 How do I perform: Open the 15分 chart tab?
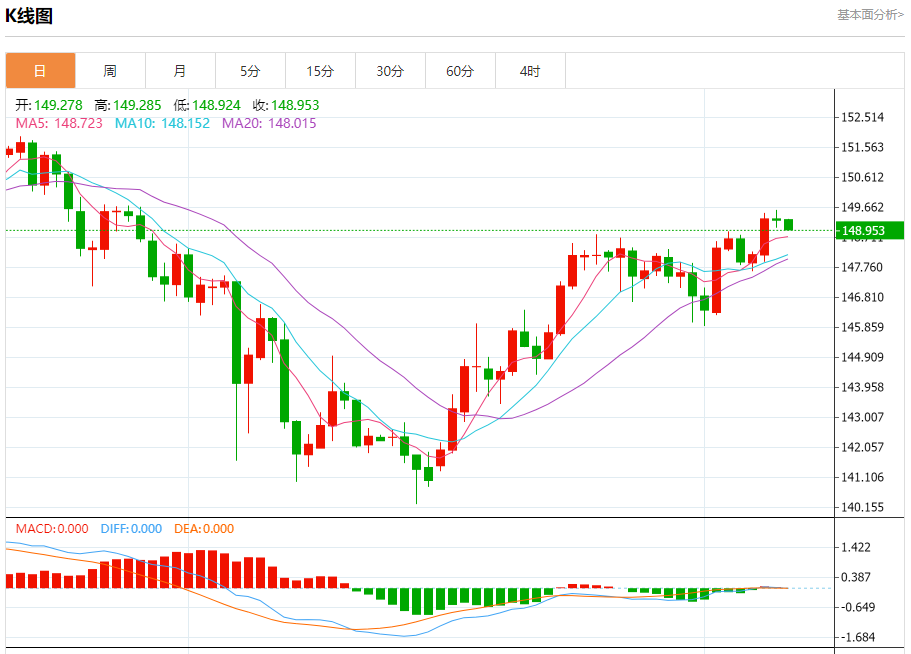[321, 71]
